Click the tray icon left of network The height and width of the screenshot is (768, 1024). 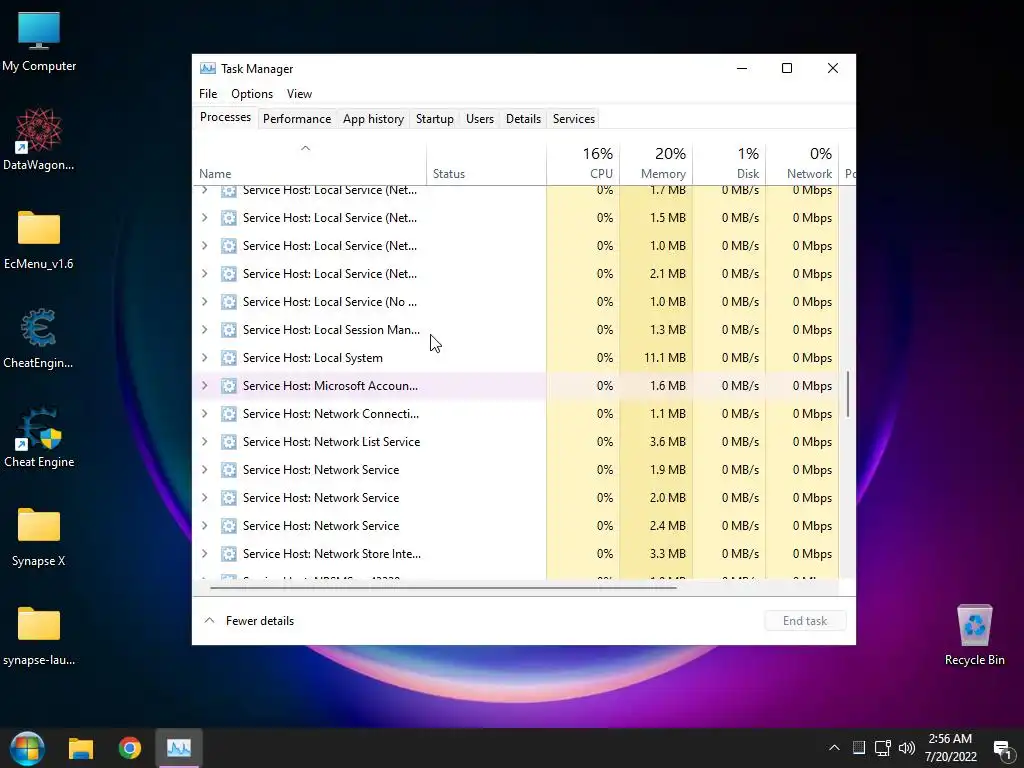pos(859,748)
